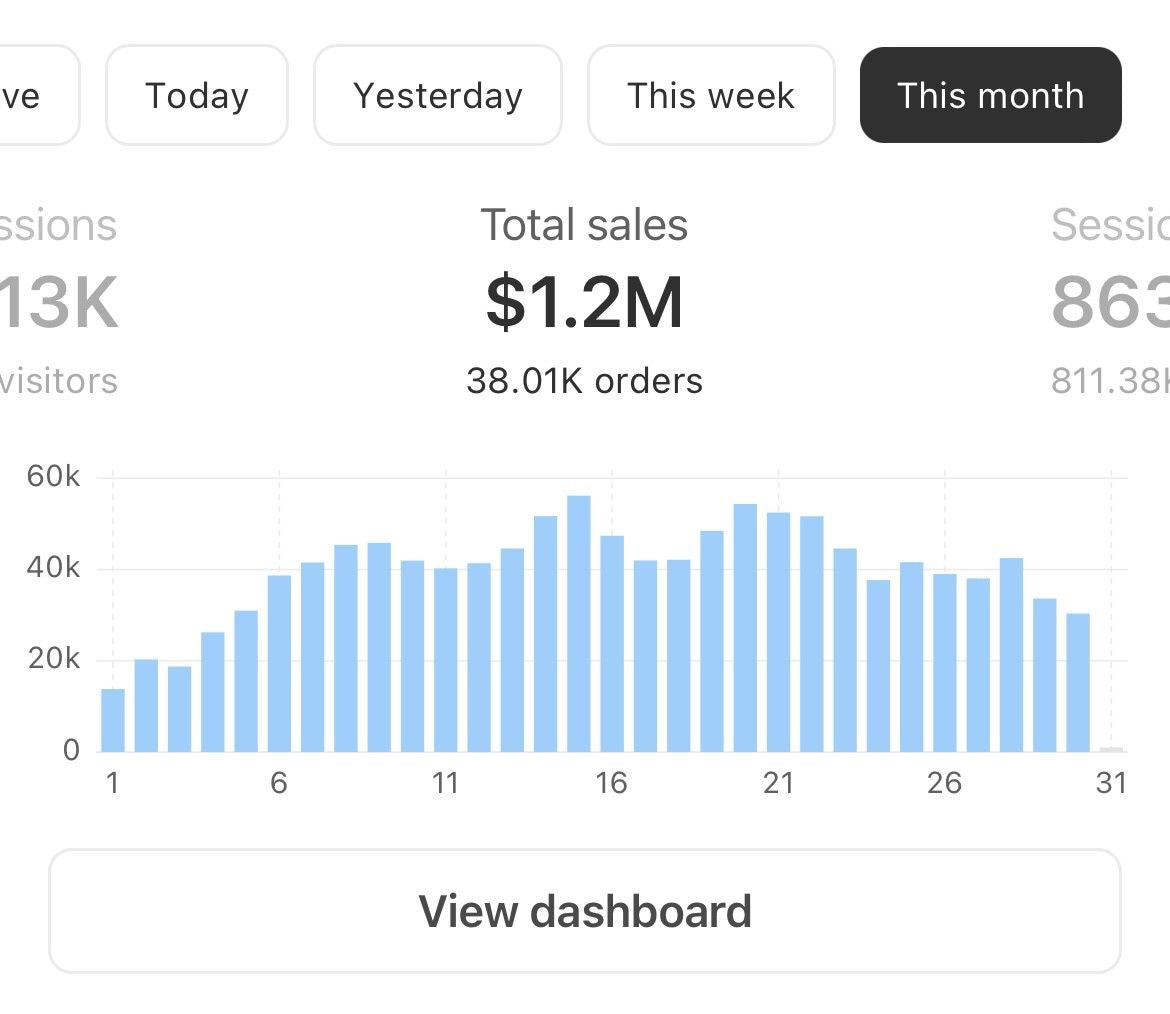Open the sessions card showing visitors
Screen dimensions: 1170x1014
[58, 300]
